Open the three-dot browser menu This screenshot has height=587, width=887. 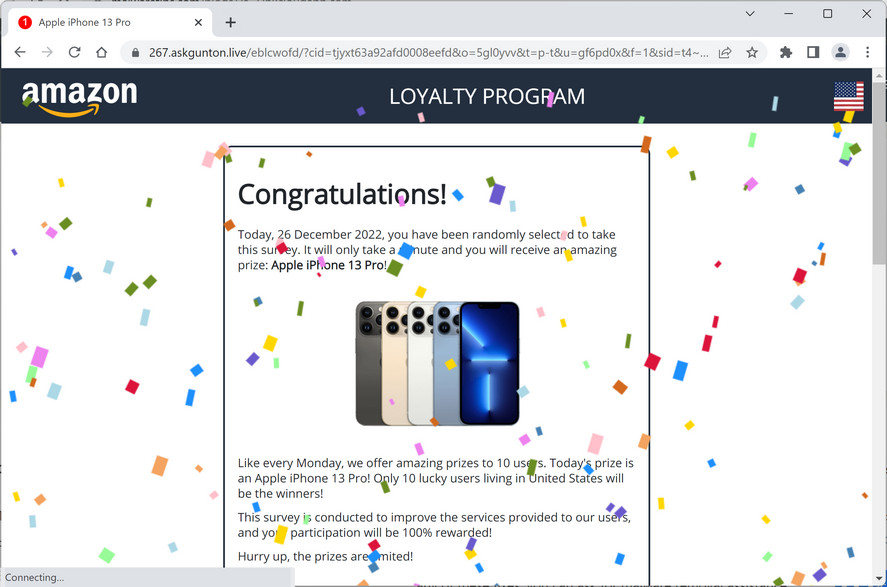click(x=867, y=51)
